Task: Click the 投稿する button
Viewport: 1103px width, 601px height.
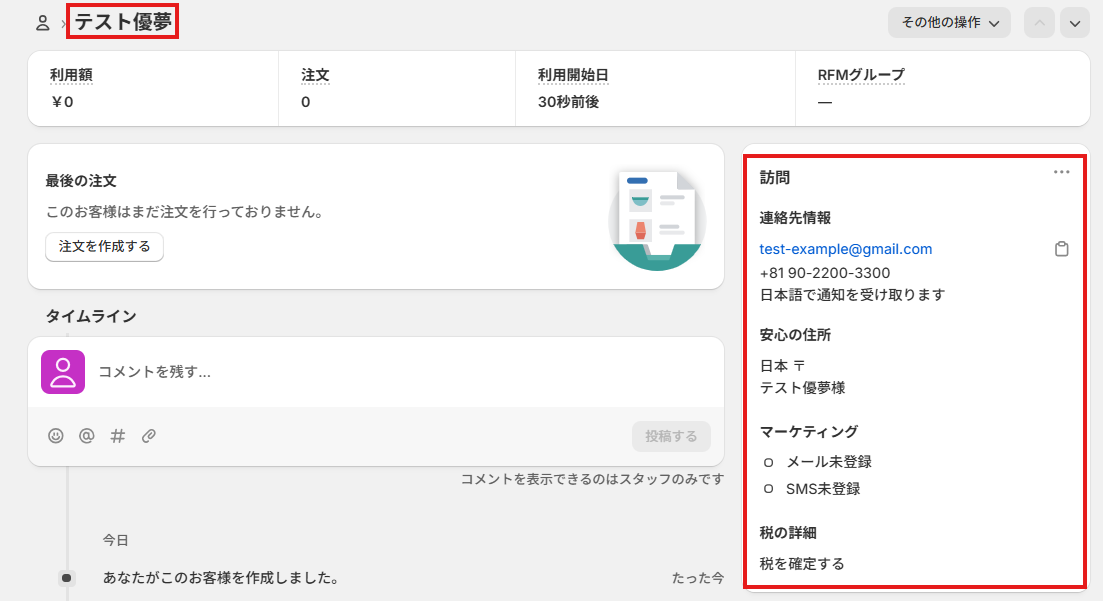Action: pyautogui.click(x=671, y=436)
